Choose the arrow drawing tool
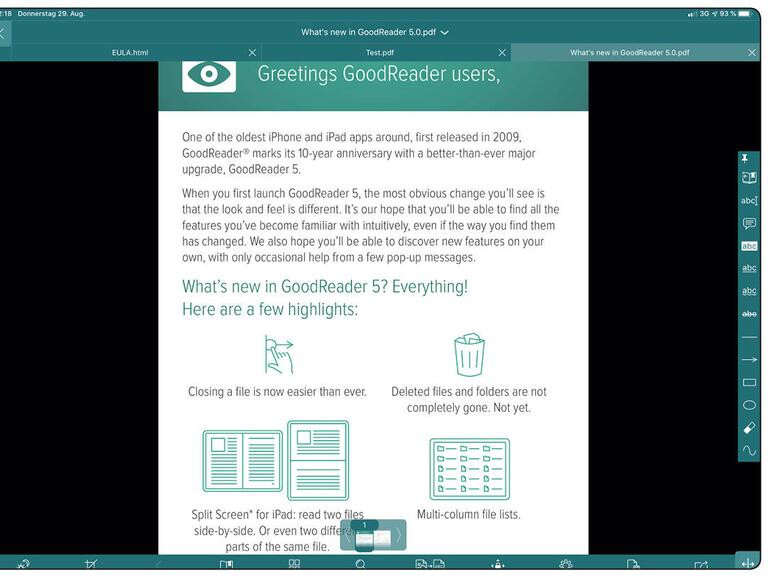 pyautogui.click(x=749, y=359)
